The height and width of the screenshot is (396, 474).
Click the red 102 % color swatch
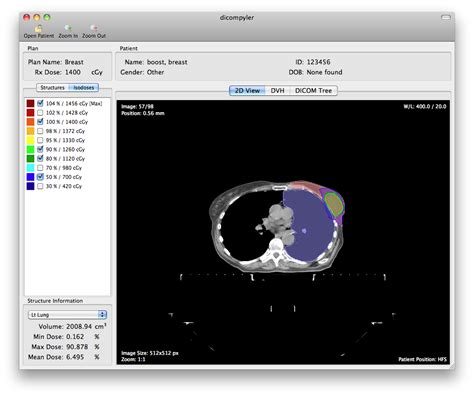click(31, 113)
